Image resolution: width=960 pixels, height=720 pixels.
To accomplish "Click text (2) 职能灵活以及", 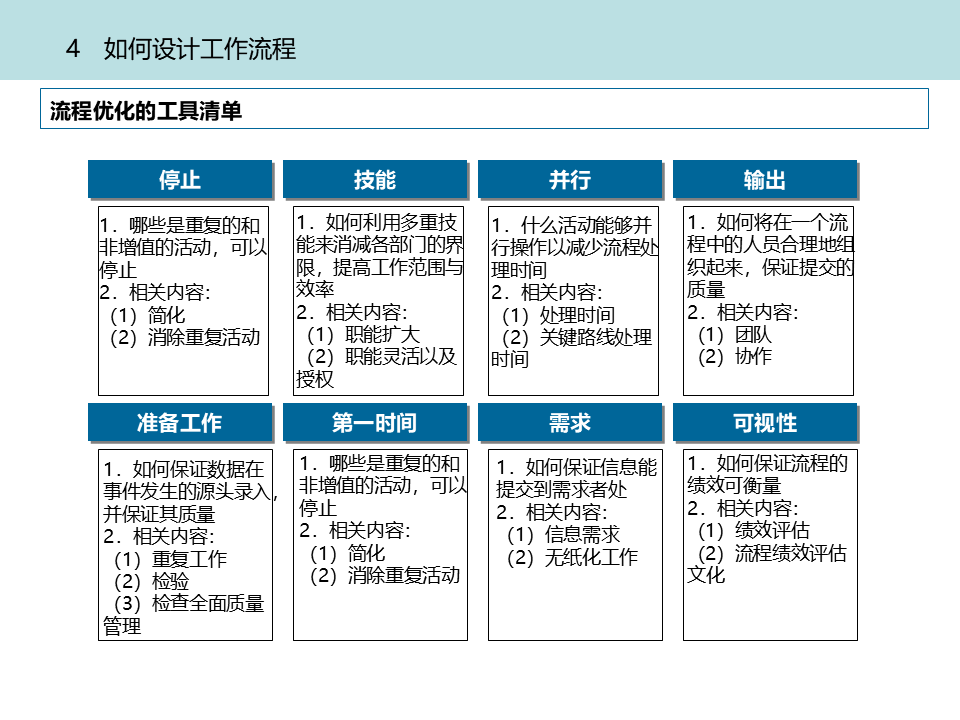I will pyautogui.click(x=382, y=356).
